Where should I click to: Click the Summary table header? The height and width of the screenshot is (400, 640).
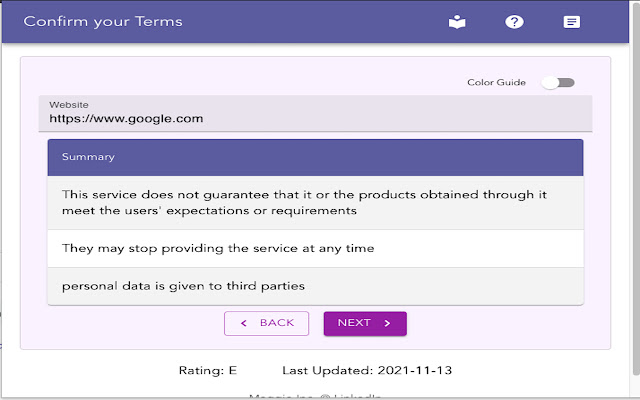315,157
